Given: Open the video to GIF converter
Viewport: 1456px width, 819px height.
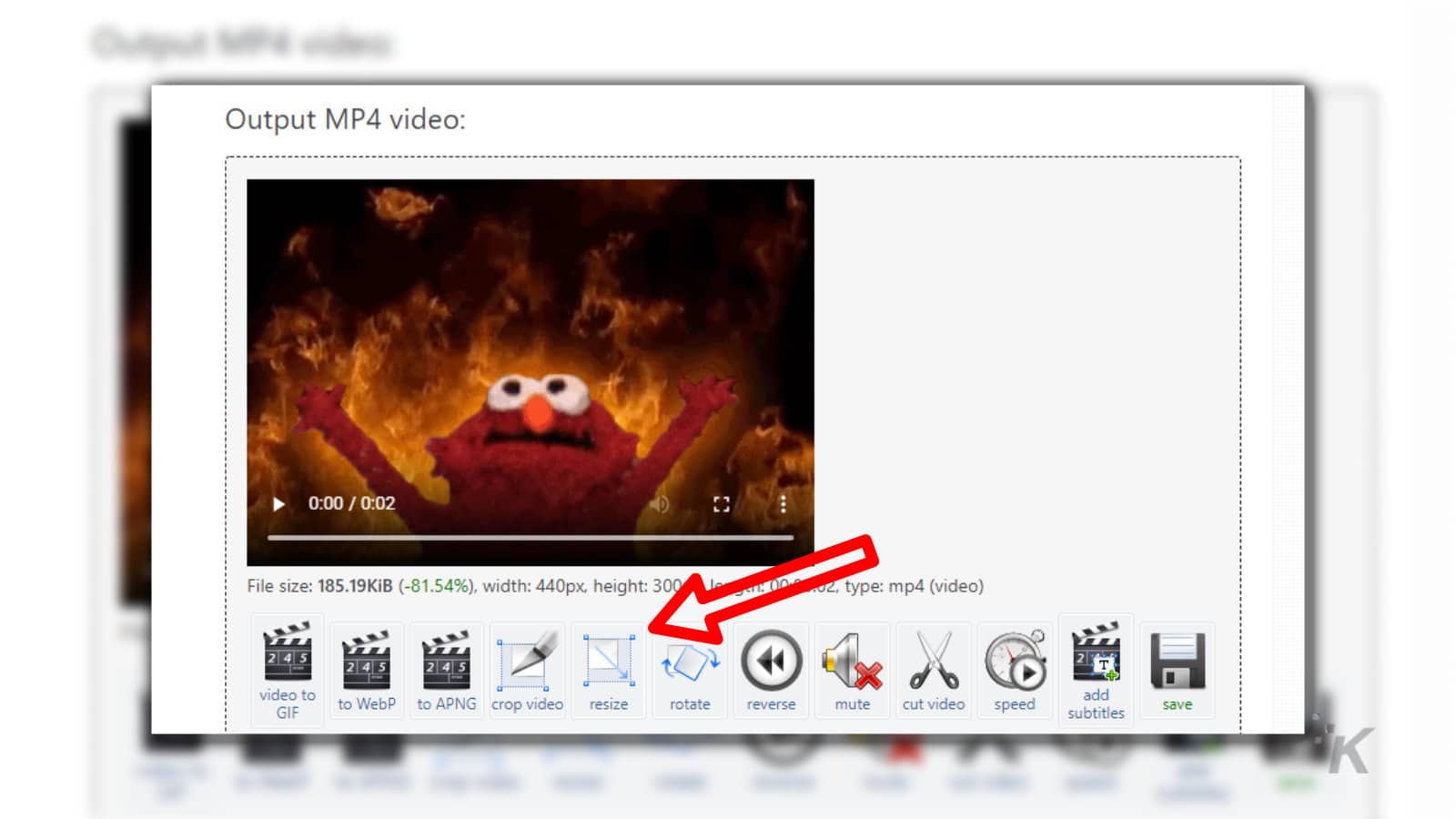Looking at the screenshot, I should pyautogui.click(x=288, y=671).
